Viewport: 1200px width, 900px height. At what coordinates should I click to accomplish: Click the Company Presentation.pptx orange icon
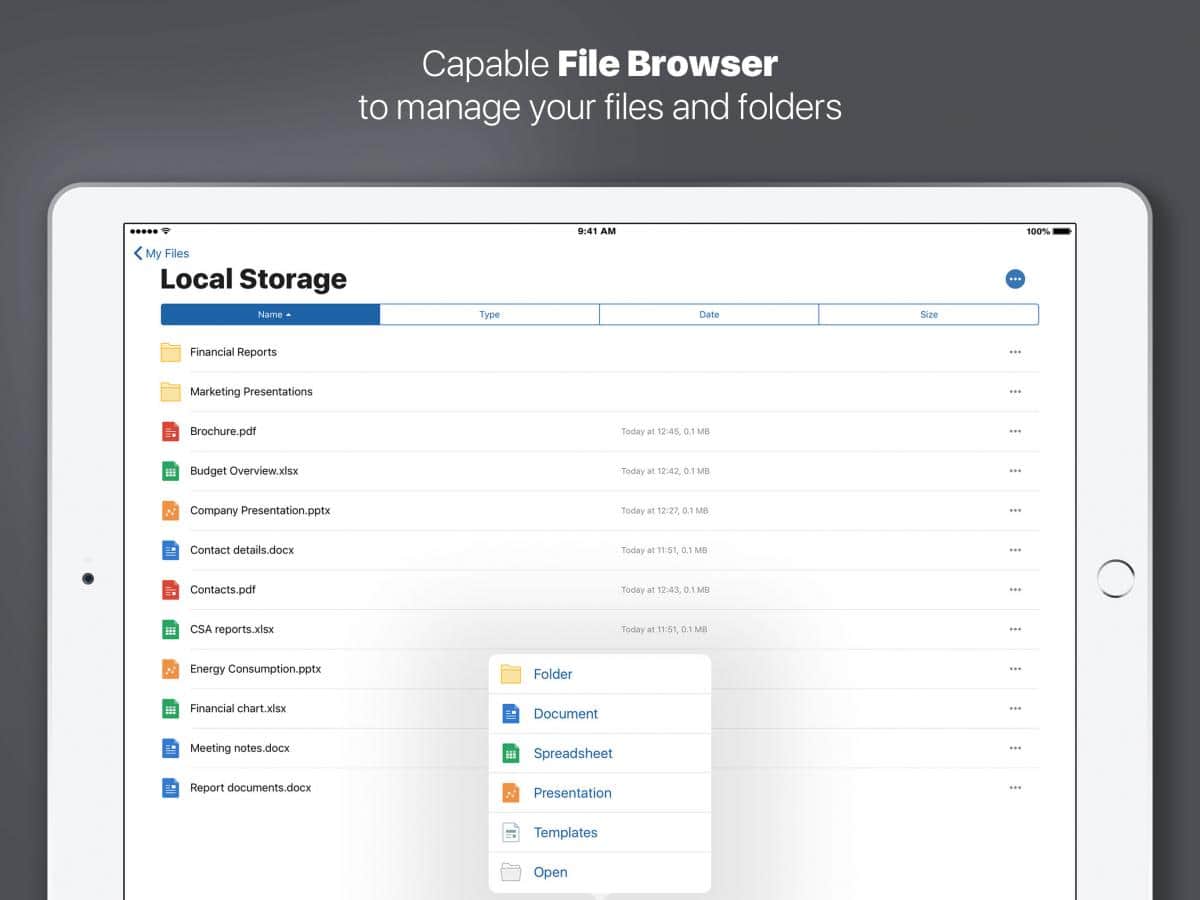[x=171, y=510]
